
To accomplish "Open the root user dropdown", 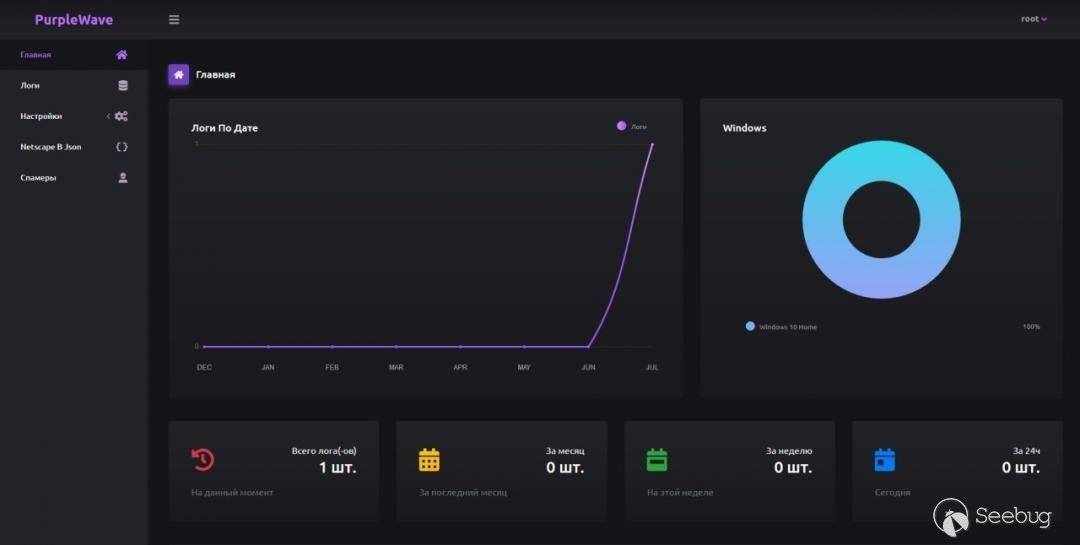I will click(1034, 19).
